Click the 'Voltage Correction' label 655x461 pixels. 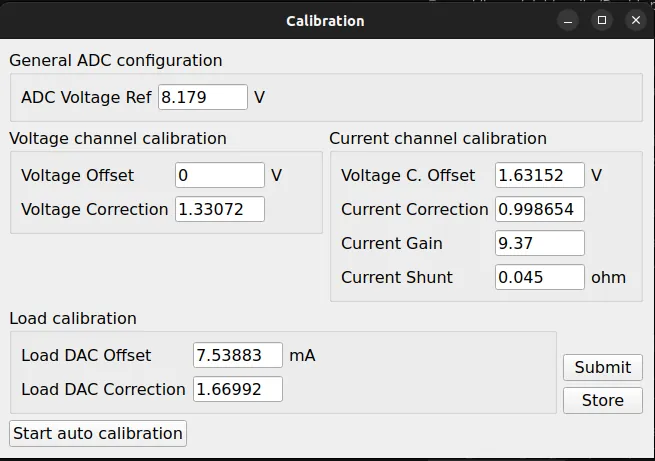(x=94, y=209)
